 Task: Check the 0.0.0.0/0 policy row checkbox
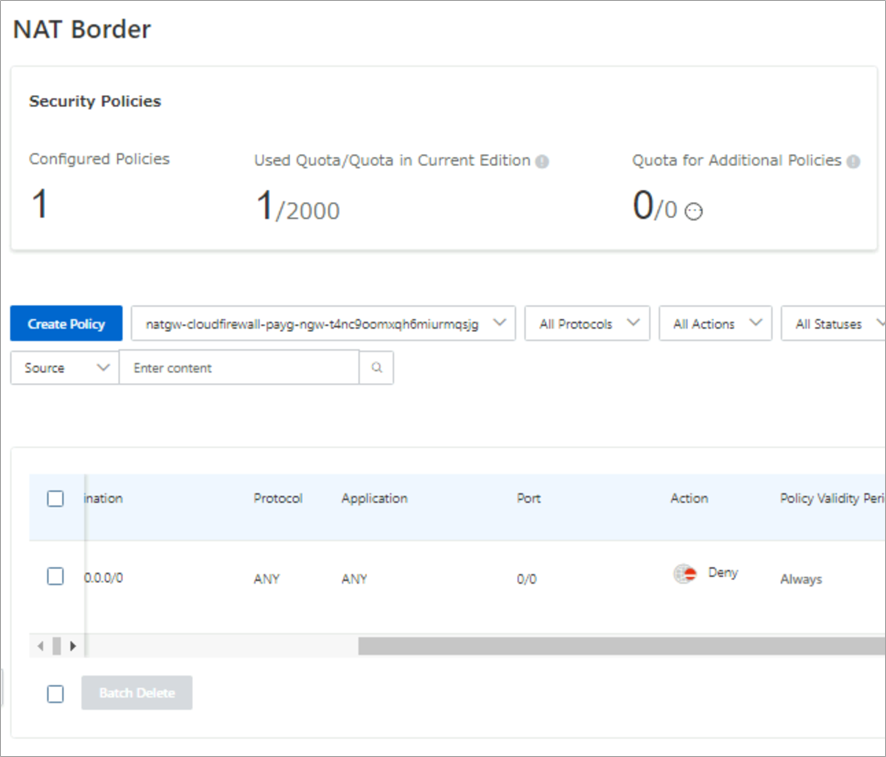tap(56, 576)
